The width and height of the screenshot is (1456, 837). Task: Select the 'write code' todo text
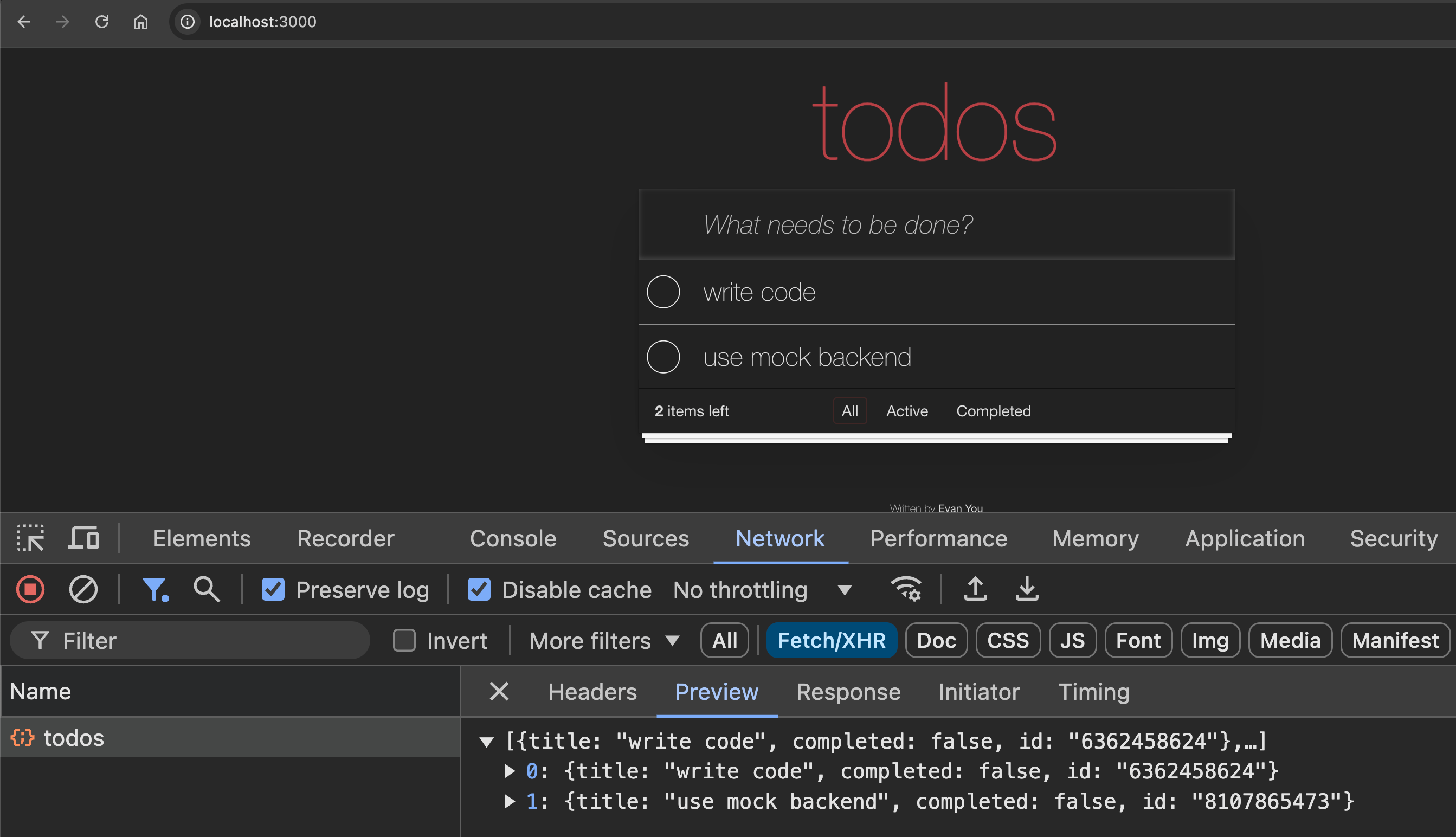759,293
